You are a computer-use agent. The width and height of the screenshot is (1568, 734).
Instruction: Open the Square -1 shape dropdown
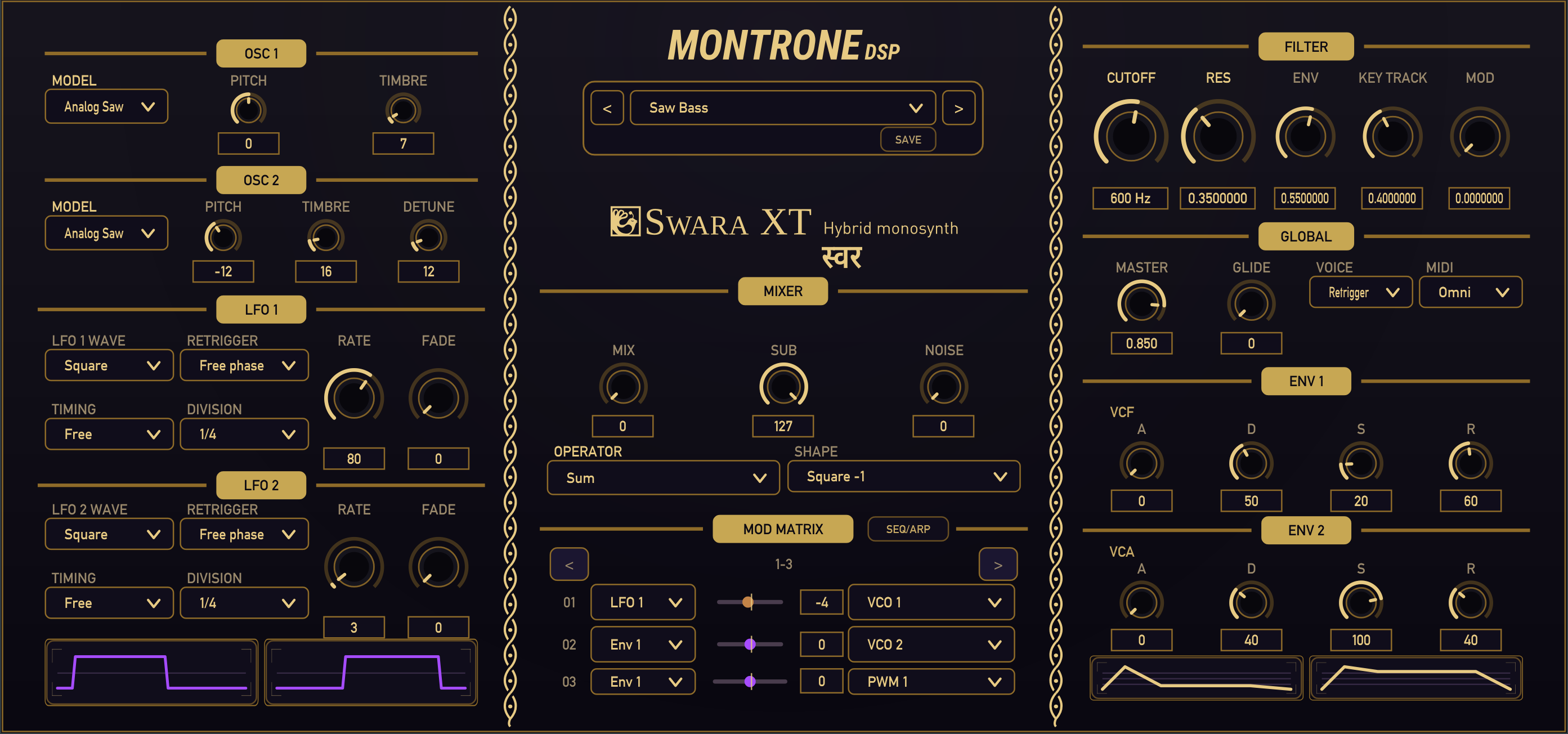[x=903, y=477]
